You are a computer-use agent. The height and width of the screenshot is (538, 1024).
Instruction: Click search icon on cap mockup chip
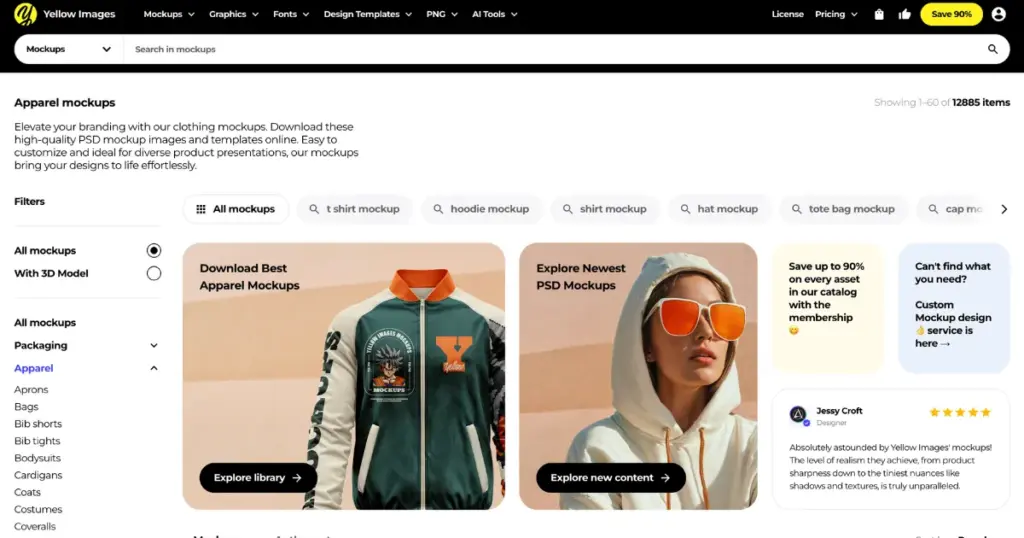[933, 209]
